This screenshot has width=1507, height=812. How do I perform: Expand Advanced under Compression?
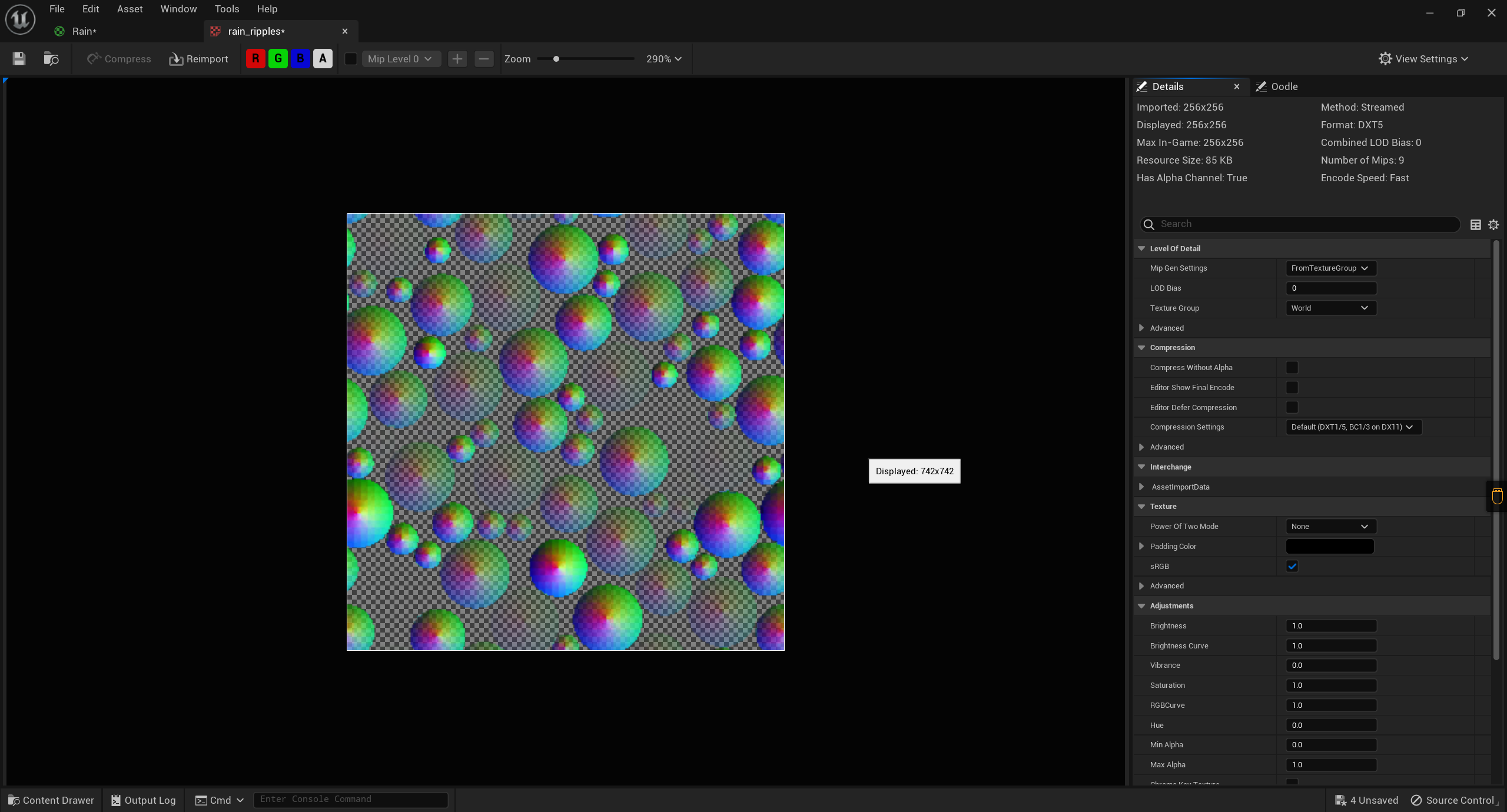pyautogui.click(x=1141, y=447)
